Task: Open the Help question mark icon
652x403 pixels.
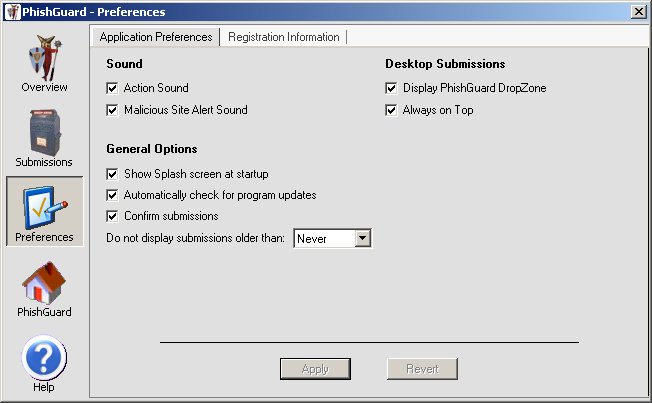Action: tap(44, 358)
